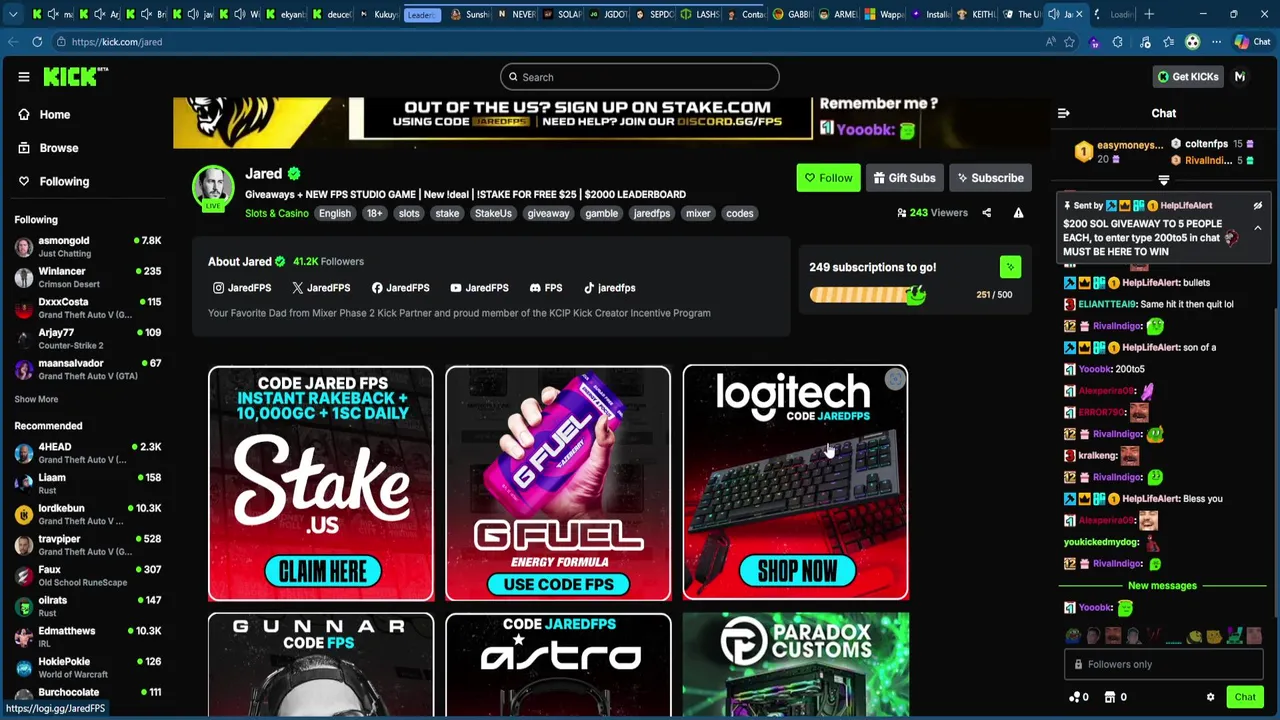Screen dimensions: 1280x720
Task: Open JaredFPS Instagram link
Action: [242, 288]
